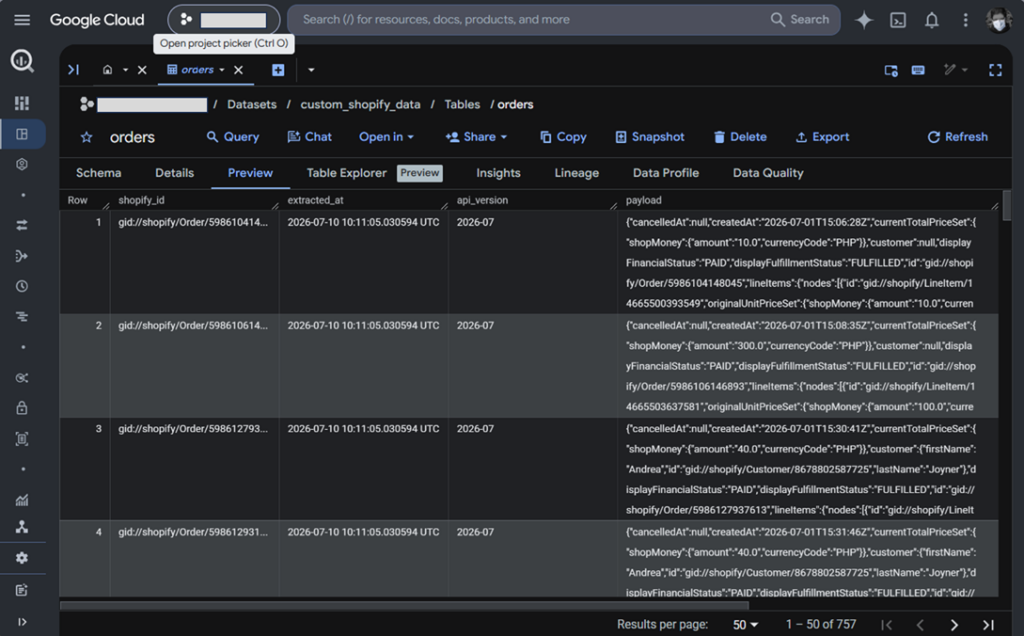Refresh the orders table
This screenshot has height=636, width=1024.
[x=957, y=137]
